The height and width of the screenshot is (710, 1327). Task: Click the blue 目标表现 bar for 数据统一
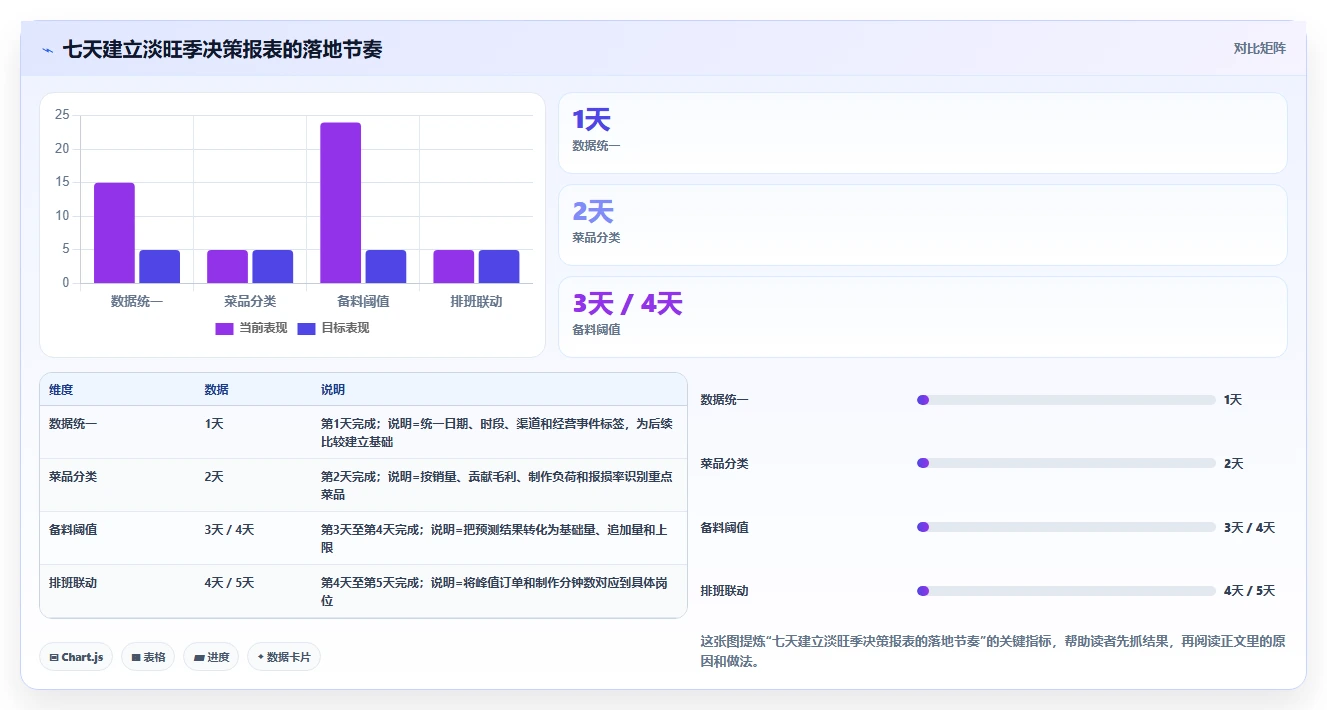click(x=160, y=266)
